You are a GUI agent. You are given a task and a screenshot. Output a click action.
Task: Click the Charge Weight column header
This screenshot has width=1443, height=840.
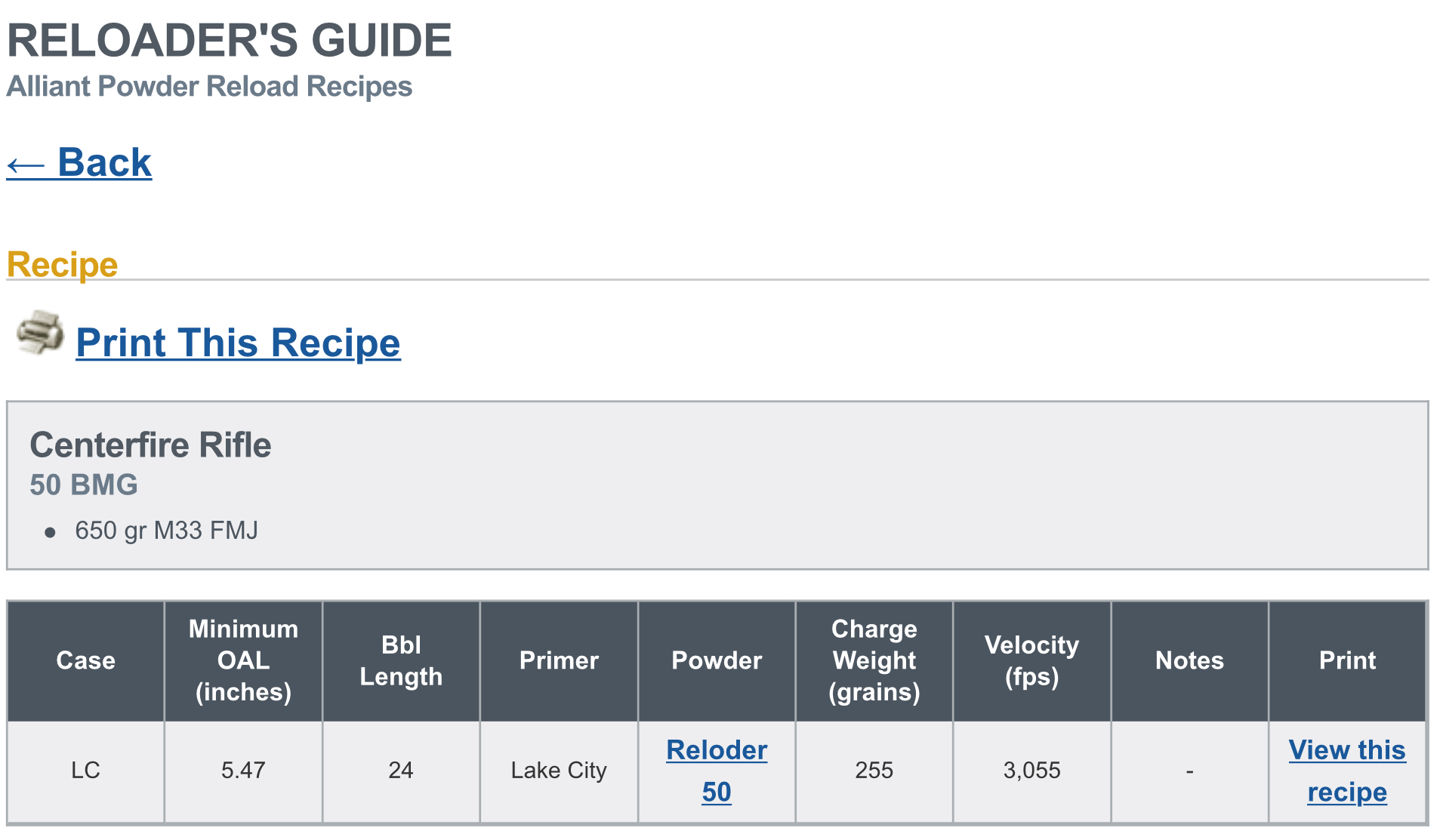874,660
